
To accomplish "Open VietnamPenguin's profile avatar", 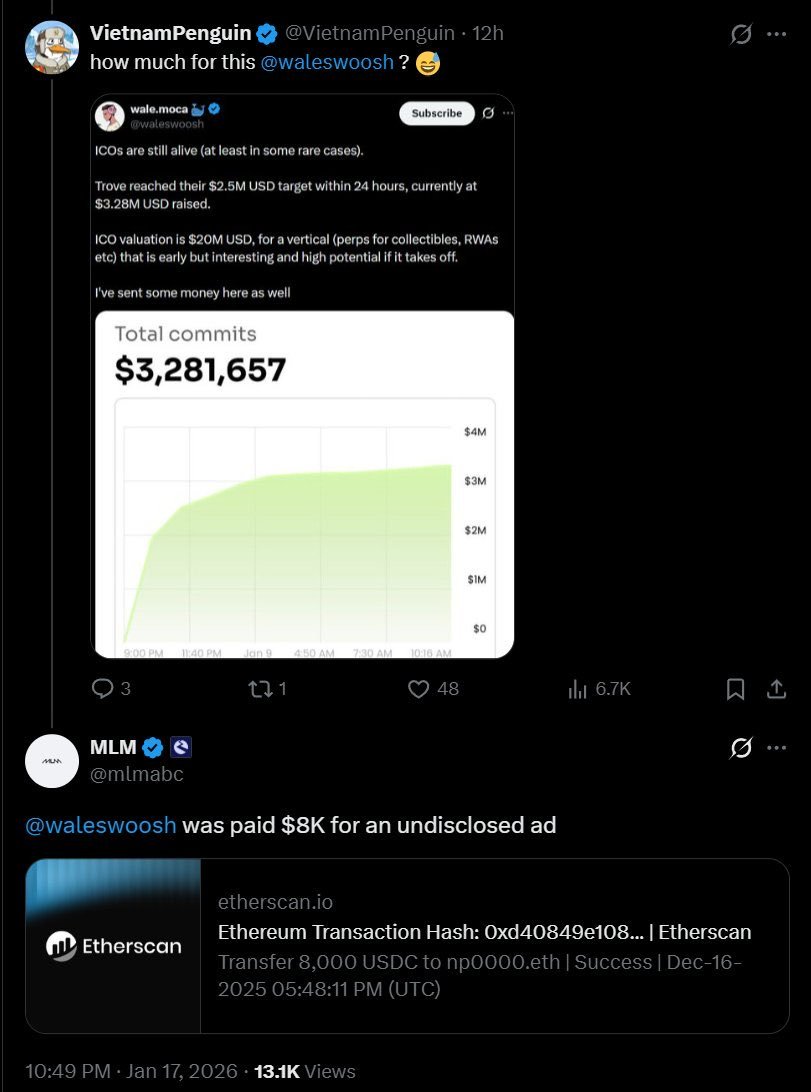I will click(x=52, y=47).
